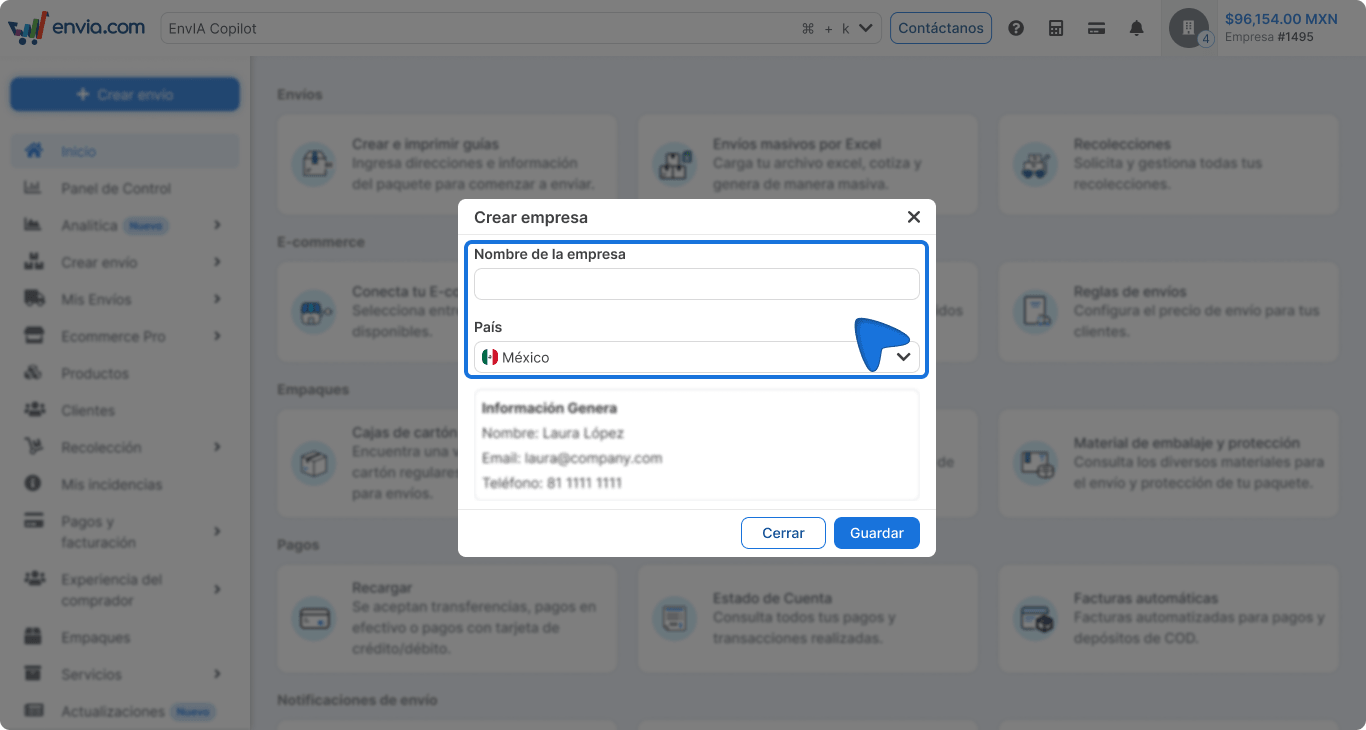Viewport: 1366px width, 730px height.
Task: Select Panel de Control in sidebar
Action: (115, 189)
